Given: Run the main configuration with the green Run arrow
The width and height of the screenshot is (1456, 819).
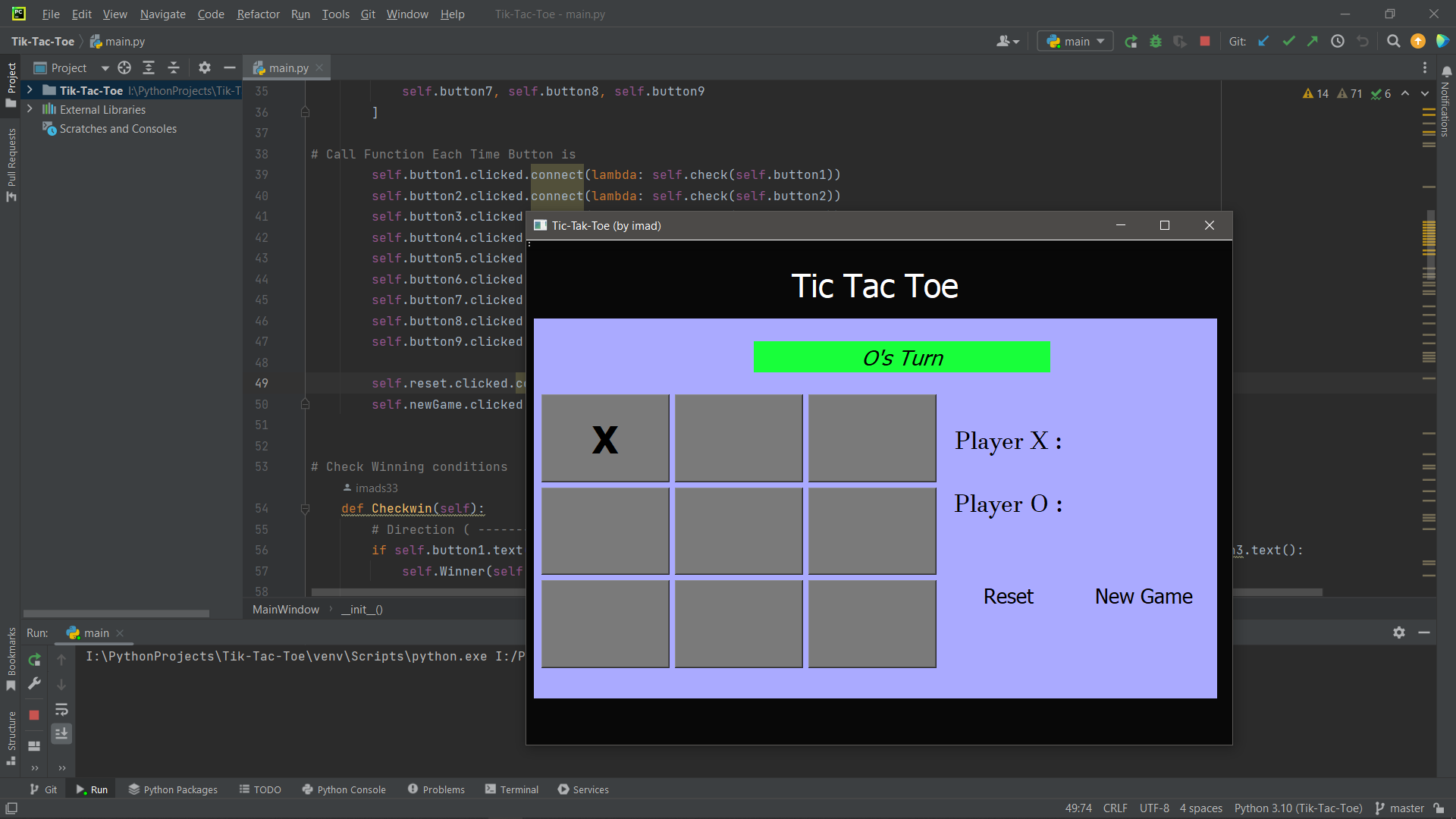Looking at the screenshot, I should (1130, 41).
